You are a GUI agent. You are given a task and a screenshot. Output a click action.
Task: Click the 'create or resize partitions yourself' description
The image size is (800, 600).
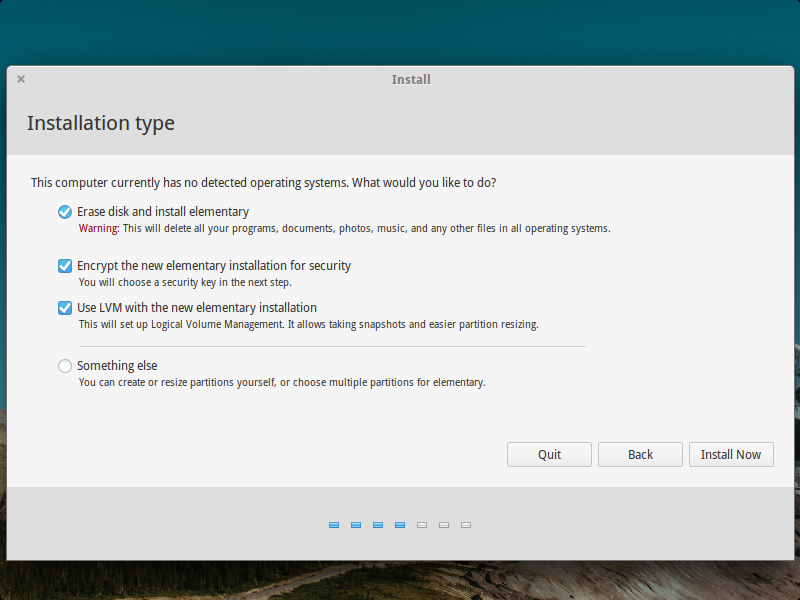(x=282, y=382)
